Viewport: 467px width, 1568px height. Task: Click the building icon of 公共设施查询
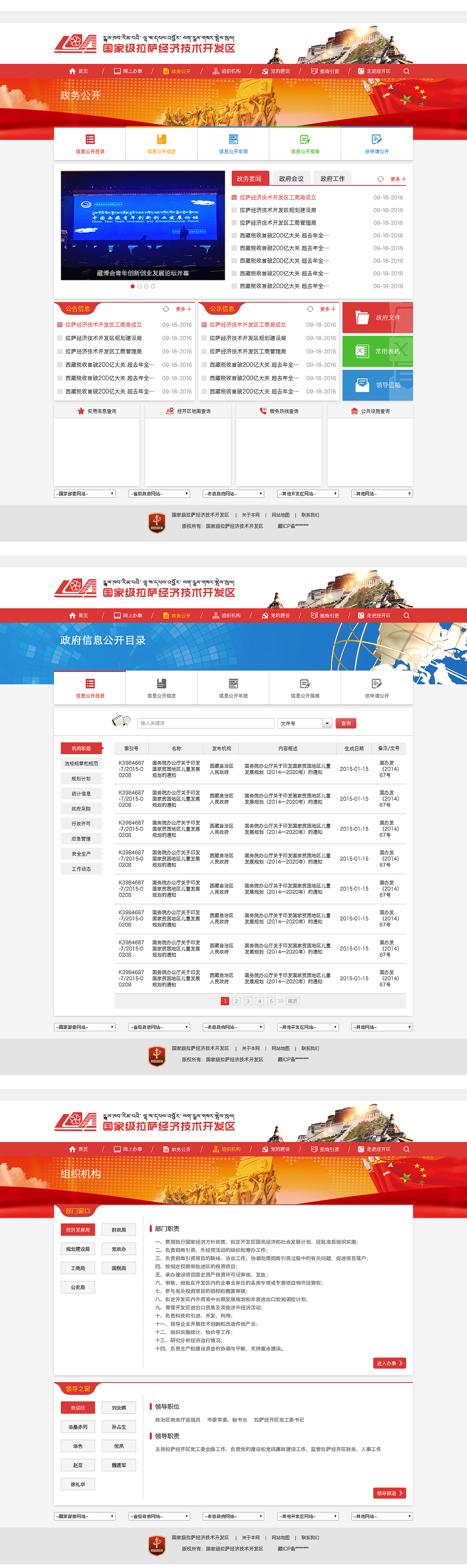(355, 411)
